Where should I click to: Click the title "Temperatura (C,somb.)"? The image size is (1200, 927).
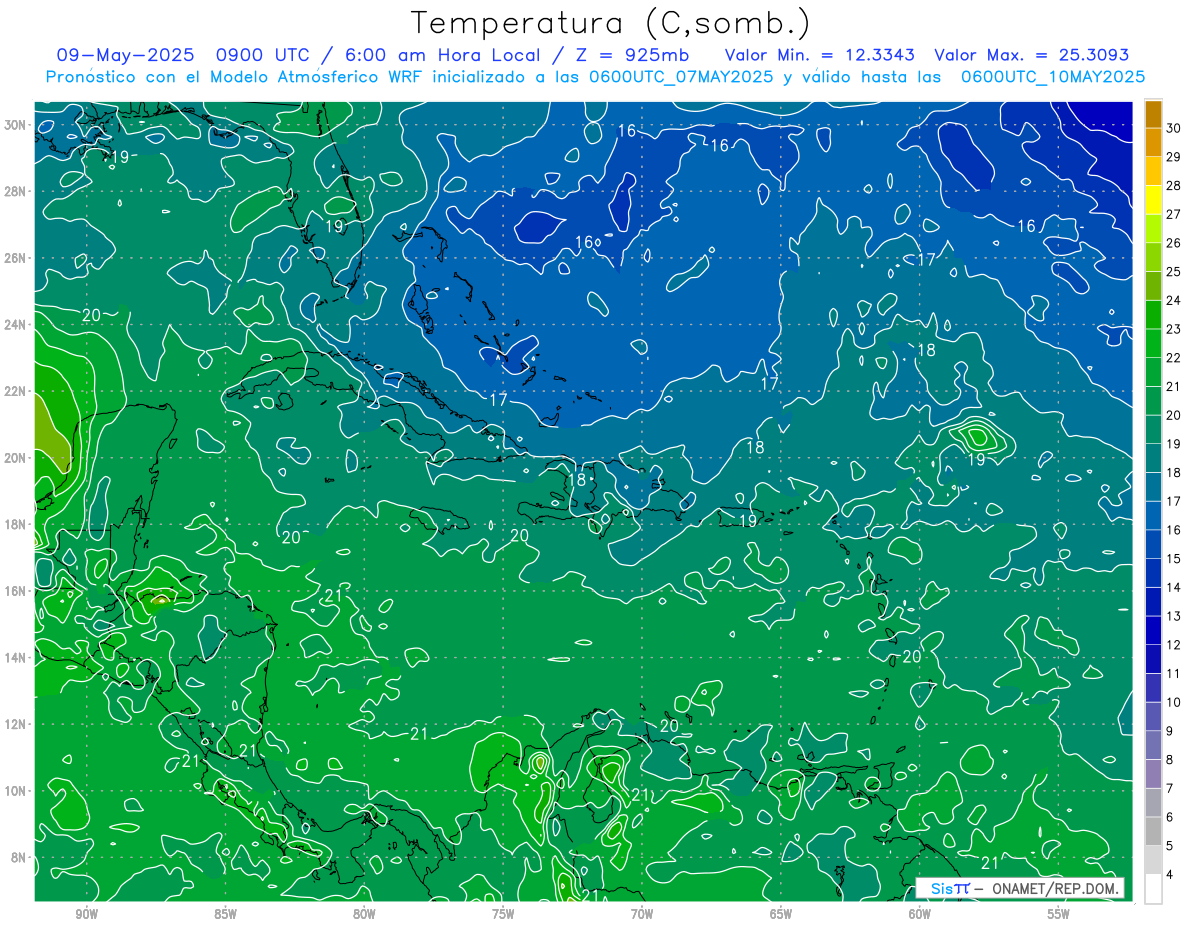tap(610, 24)
